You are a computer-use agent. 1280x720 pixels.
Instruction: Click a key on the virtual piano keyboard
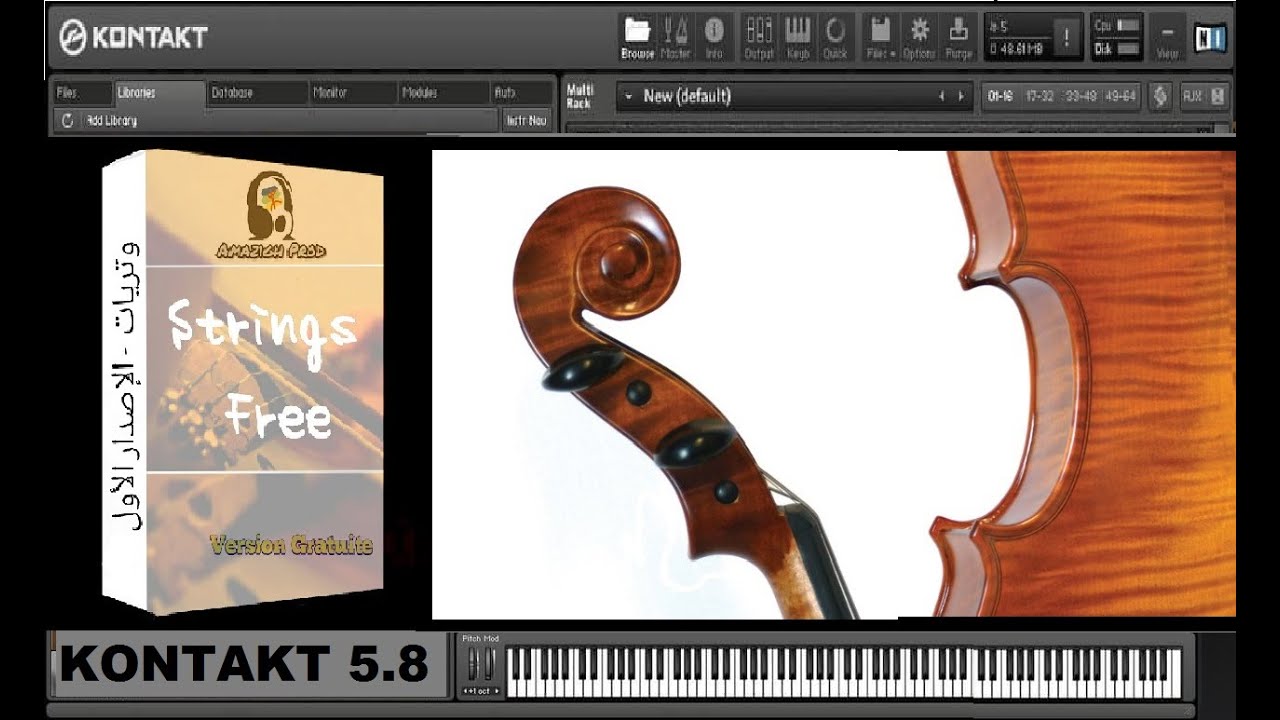coord(843,672)
